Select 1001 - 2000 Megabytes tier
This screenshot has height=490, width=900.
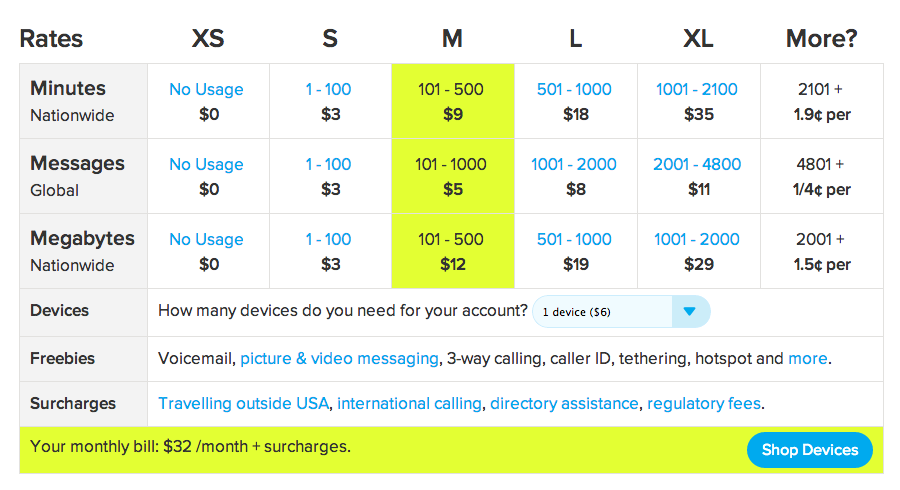tap(697, 240)
